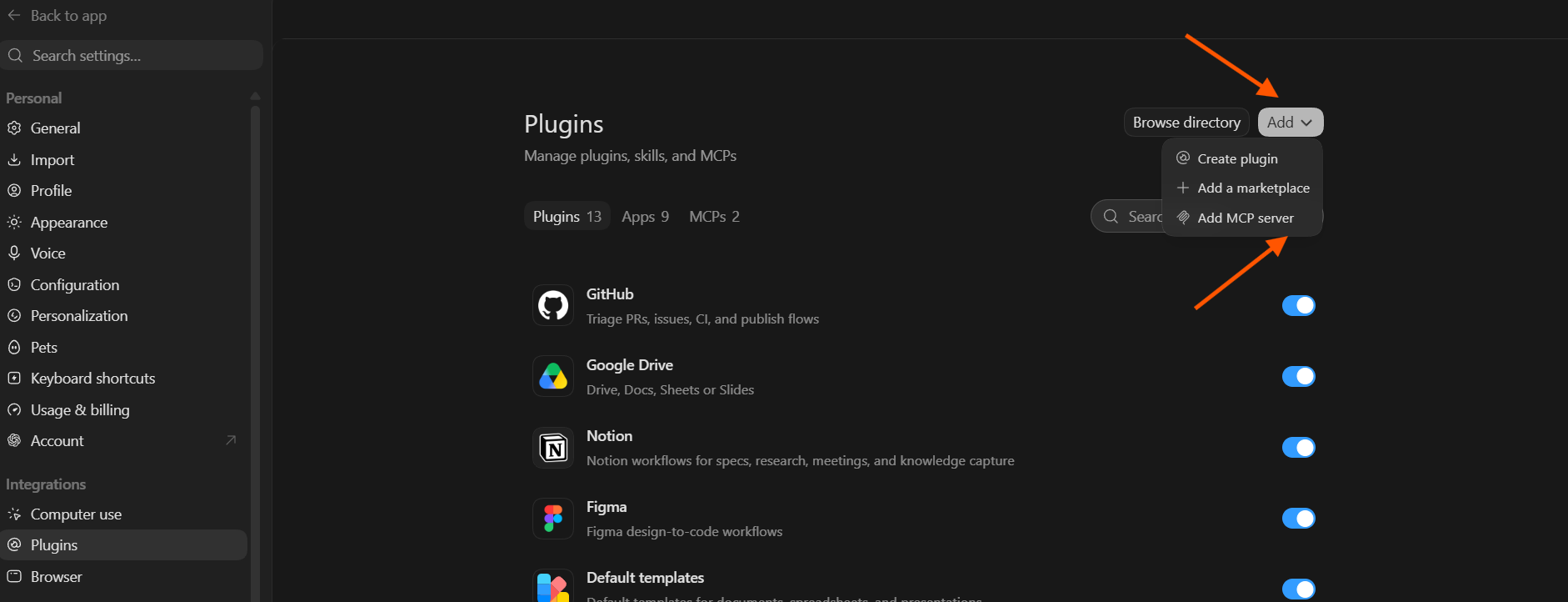Viewport: 1568px width, 602px height.
Task: Disable the Figma plugin toggle
Action: [1298, 519]
